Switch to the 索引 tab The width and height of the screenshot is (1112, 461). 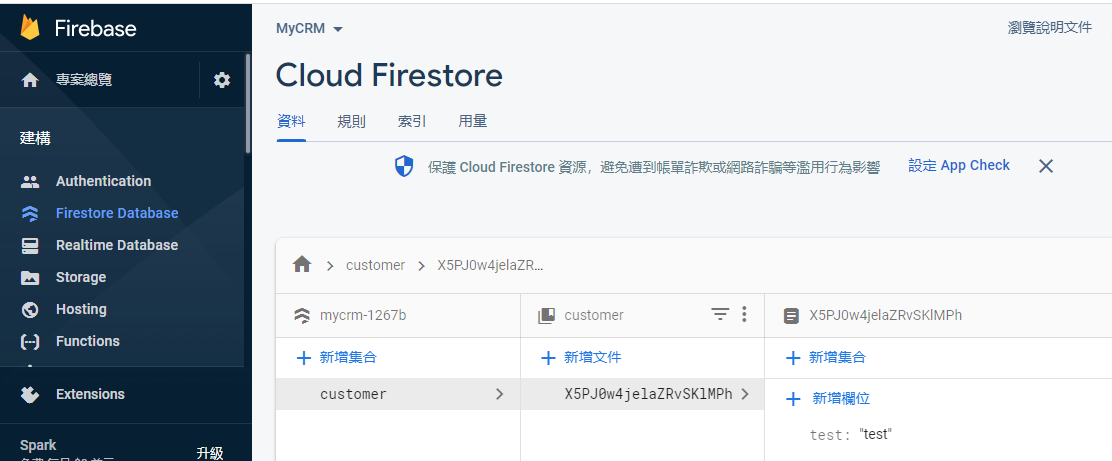(x=412, y=121)
